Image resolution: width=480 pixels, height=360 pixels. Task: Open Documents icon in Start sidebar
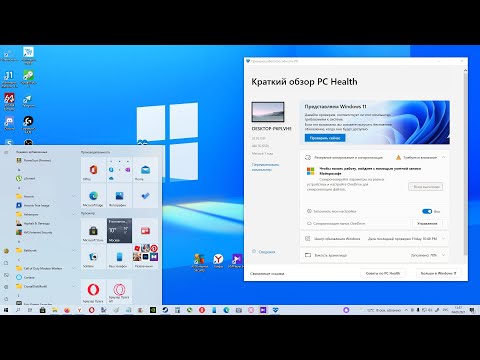6,263
